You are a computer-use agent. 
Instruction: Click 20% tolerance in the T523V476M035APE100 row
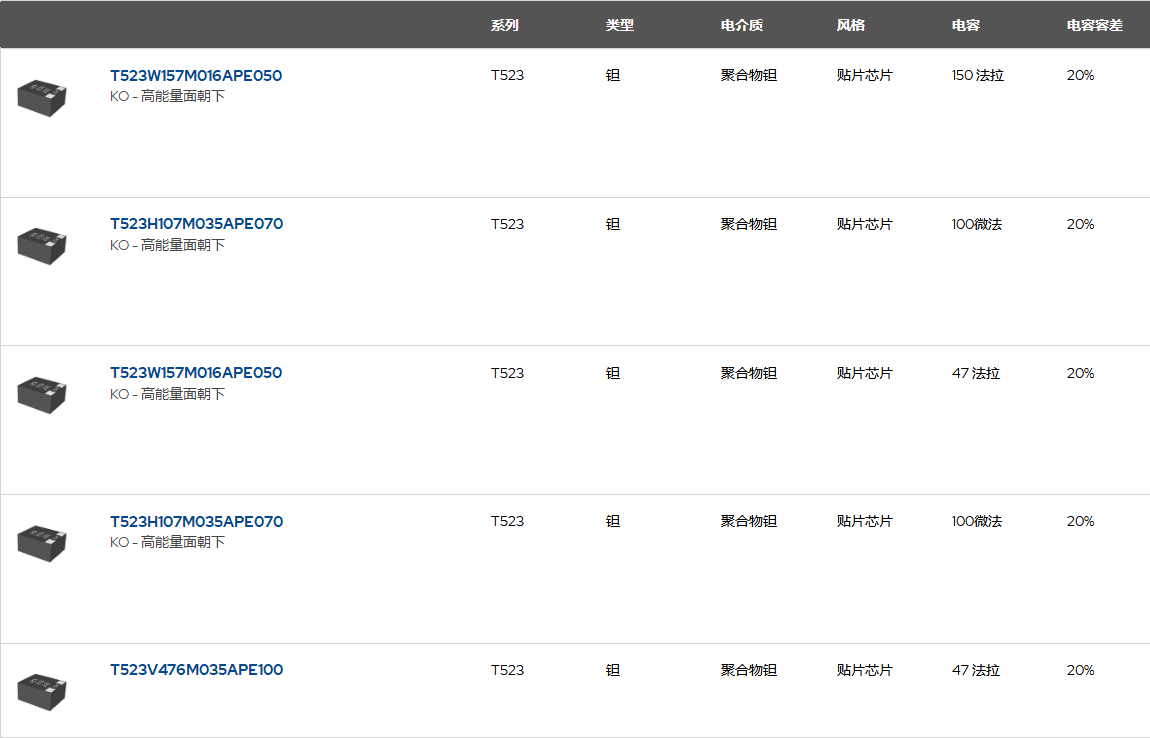click(x=1080, y=670)
